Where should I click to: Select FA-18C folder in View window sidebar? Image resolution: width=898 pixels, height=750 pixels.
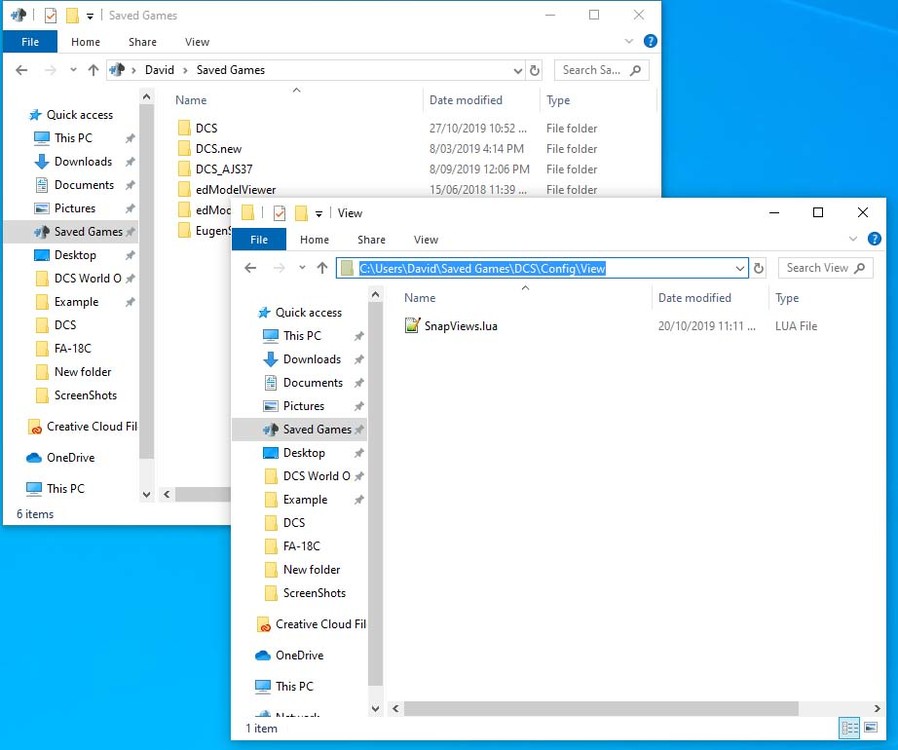pyautogui.click(x=301, y=546)
